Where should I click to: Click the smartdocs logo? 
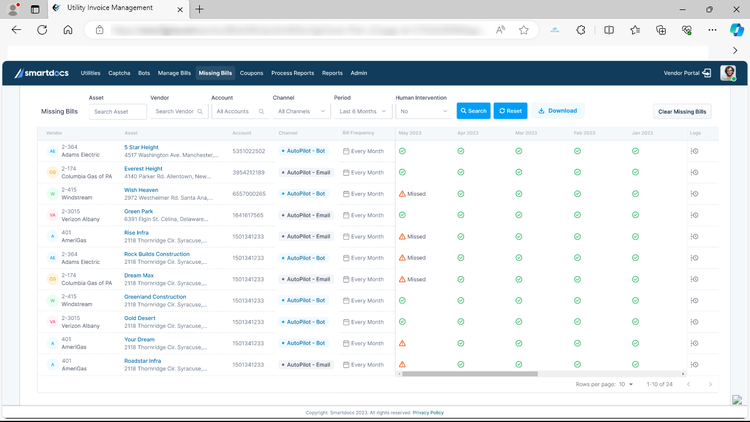[42, 73]
